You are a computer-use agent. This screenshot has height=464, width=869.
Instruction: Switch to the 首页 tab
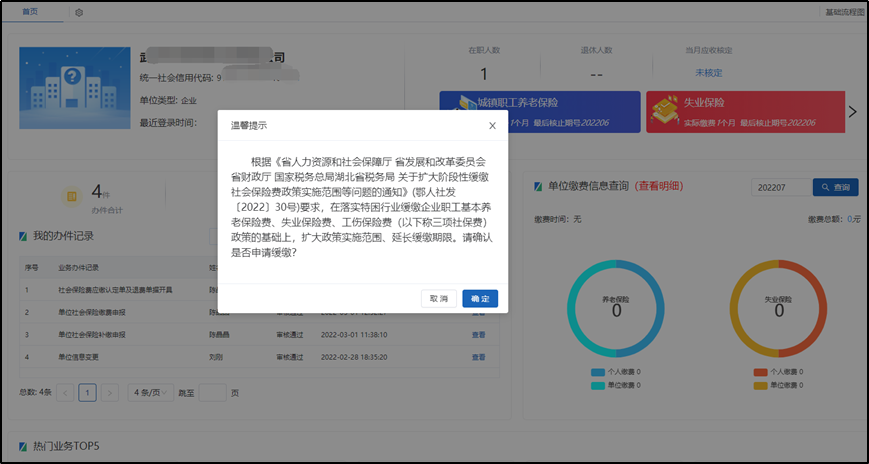click(x=32, y=12)
